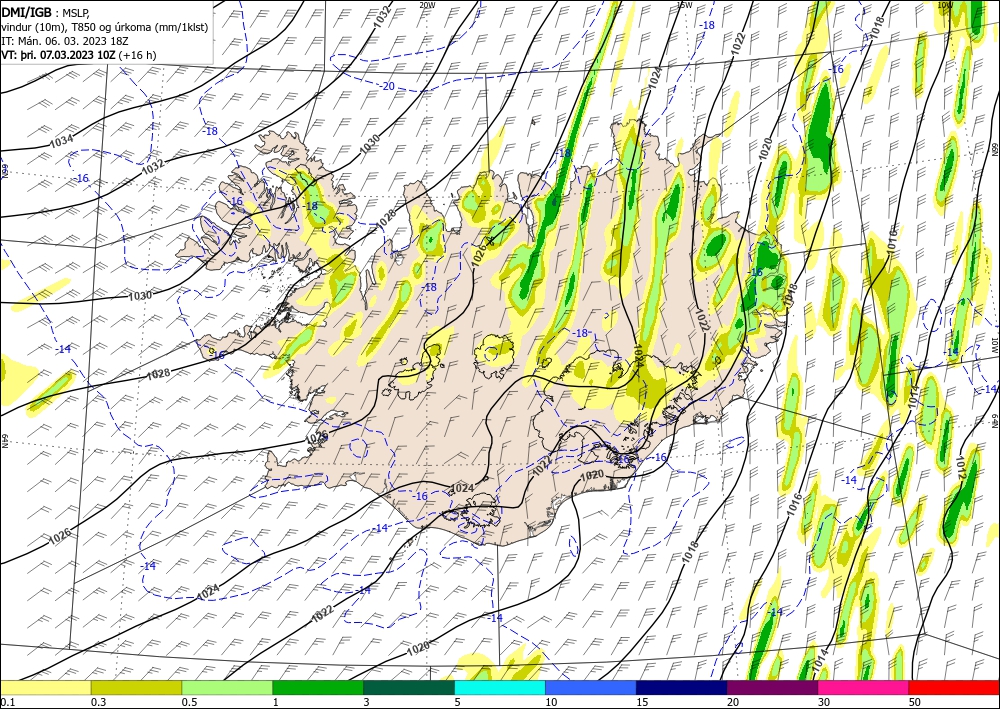Click the '15' legend value
Viewport: 1000px width, 709px height.
pyautogui.click(x=642, y=702)
